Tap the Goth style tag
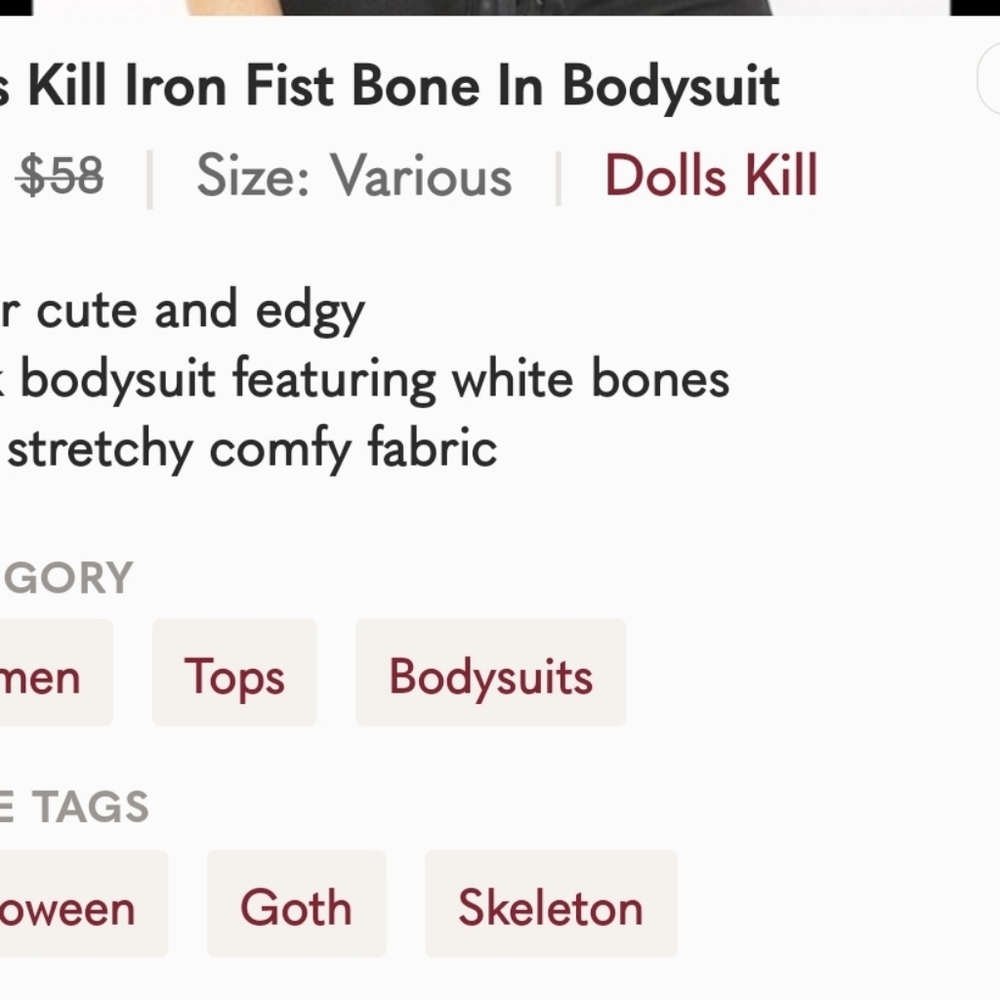1000x1000 pixels. 296,905
